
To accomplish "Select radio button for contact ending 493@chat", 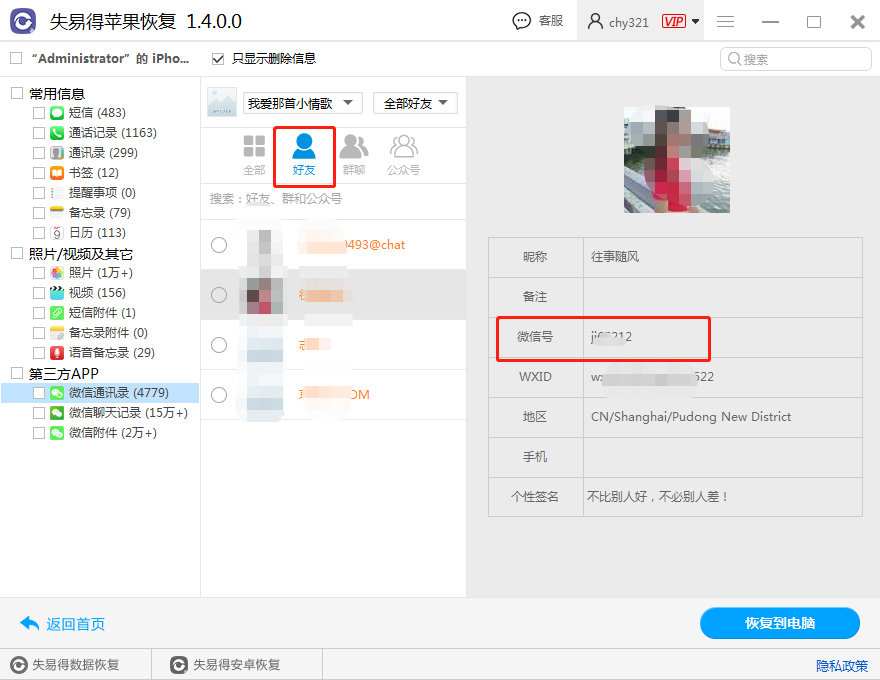I will (x=219, y=245).
